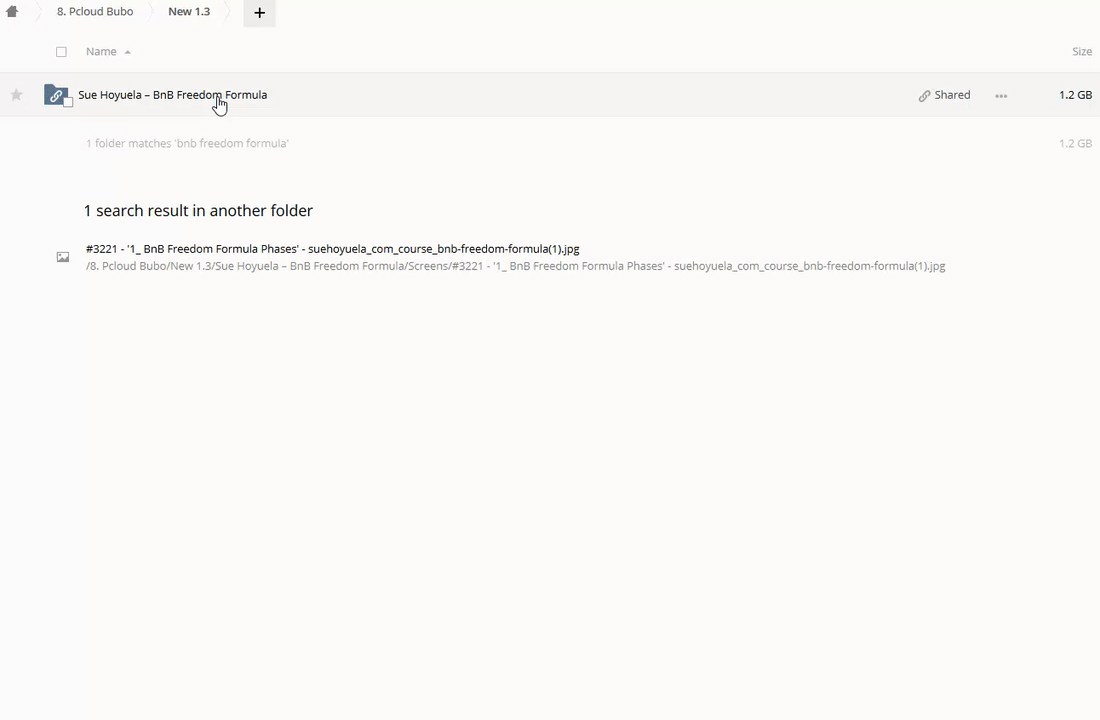1100x720 pixels.
Task: Sort the list by Name column
Action: [x=101, y=52]
